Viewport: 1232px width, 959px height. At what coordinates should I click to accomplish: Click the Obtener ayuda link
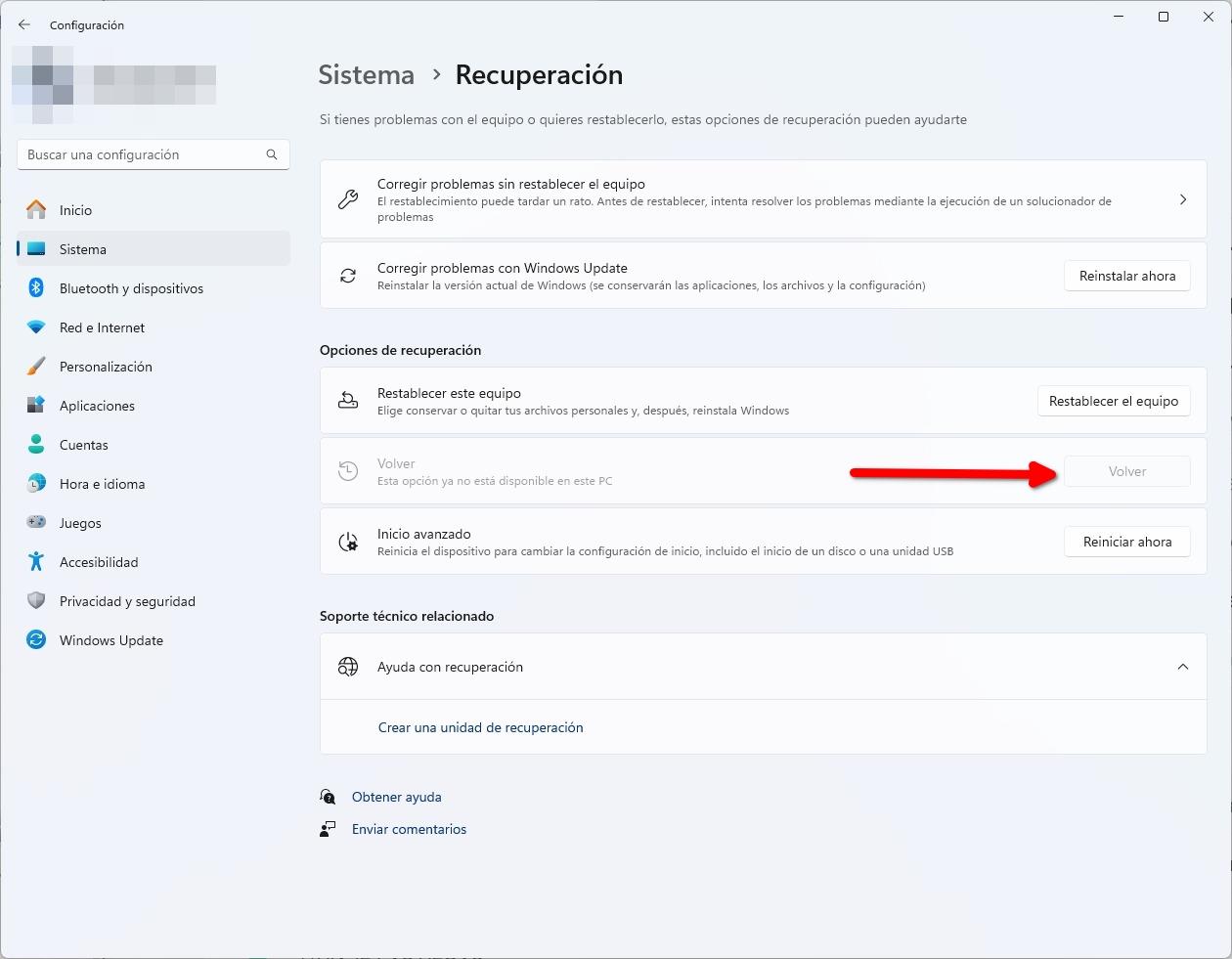[x=396, y=797]
